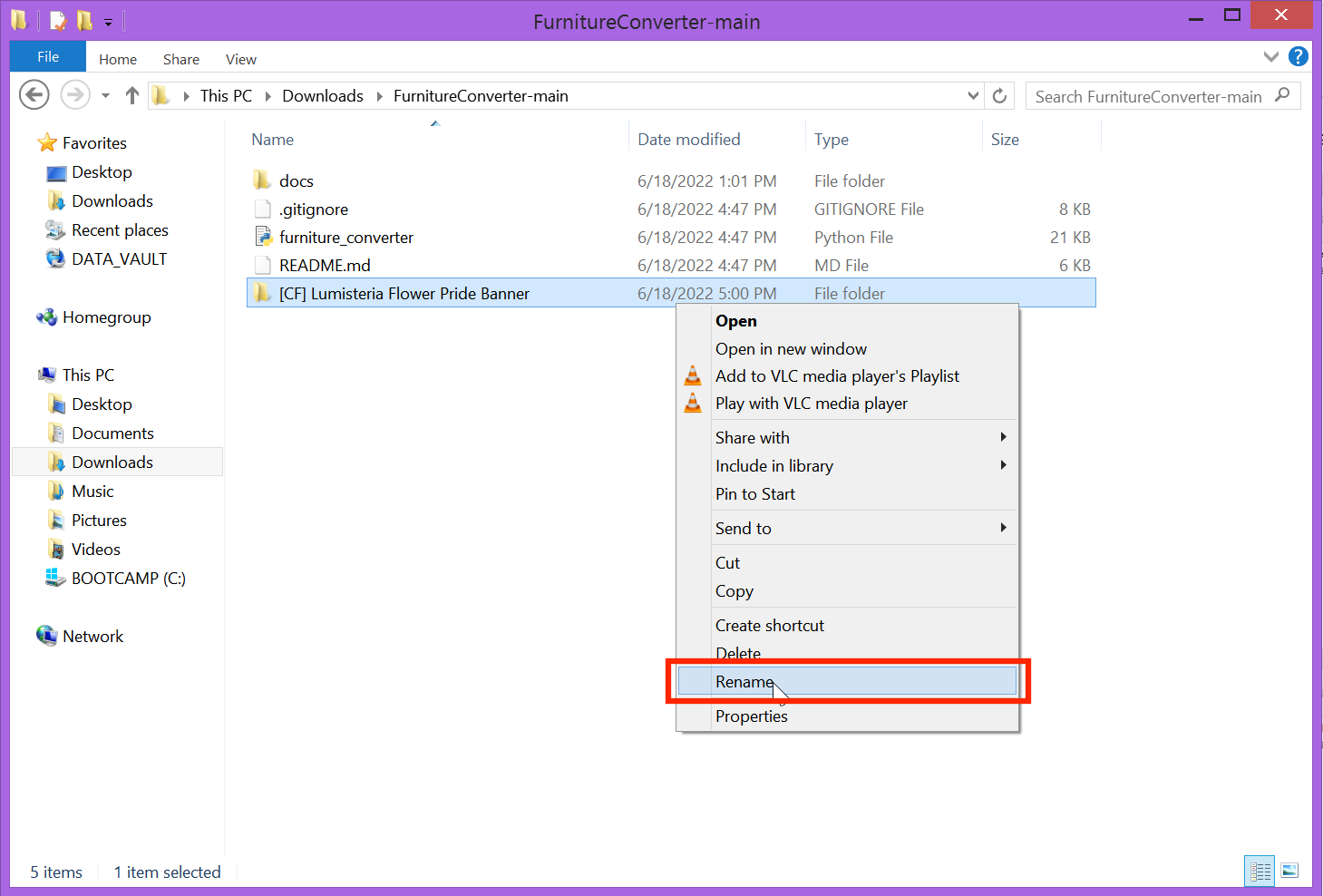Screen dimensions: 1323x896
Task: Click the Properties checkmark icon in title bar
Action: tap(56, 18)
